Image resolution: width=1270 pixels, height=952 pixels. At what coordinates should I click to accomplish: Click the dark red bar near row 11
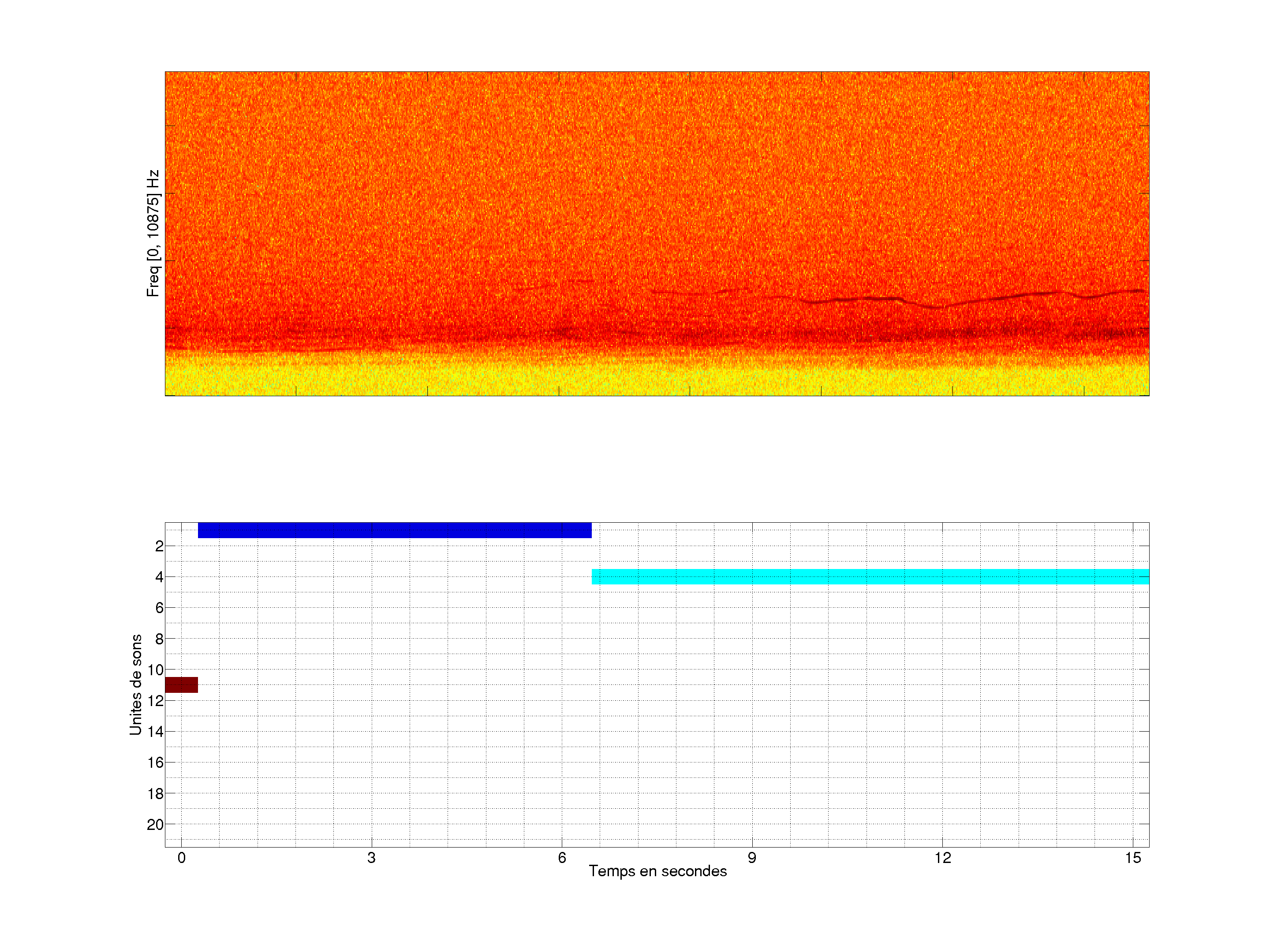pyautogui.click(x=181, y=684)
